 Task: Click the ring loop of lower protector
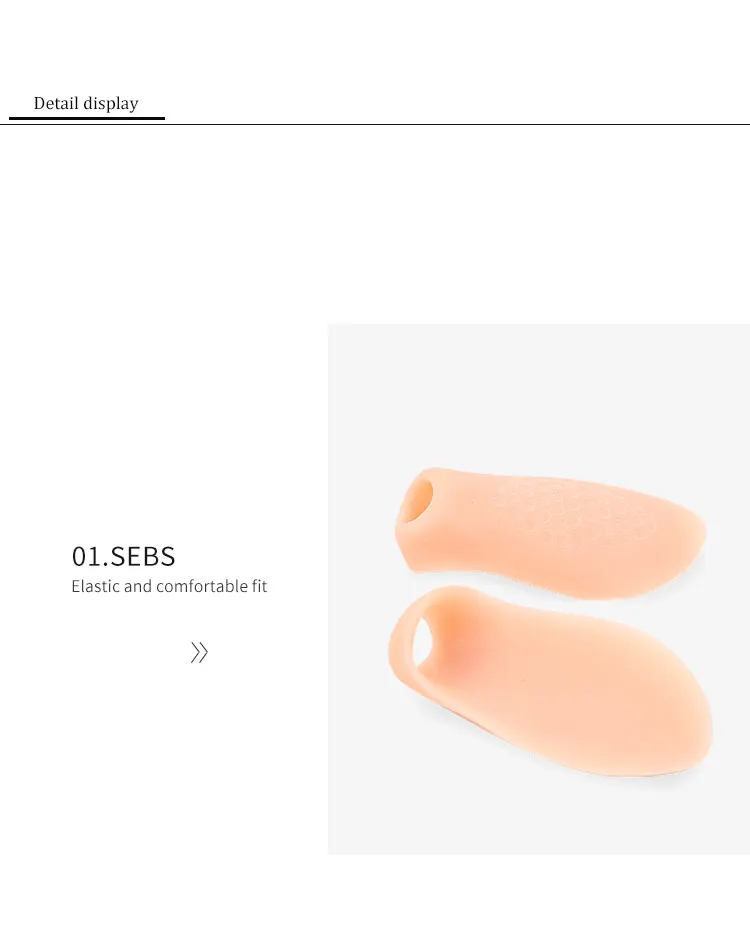tap(410, 640)
